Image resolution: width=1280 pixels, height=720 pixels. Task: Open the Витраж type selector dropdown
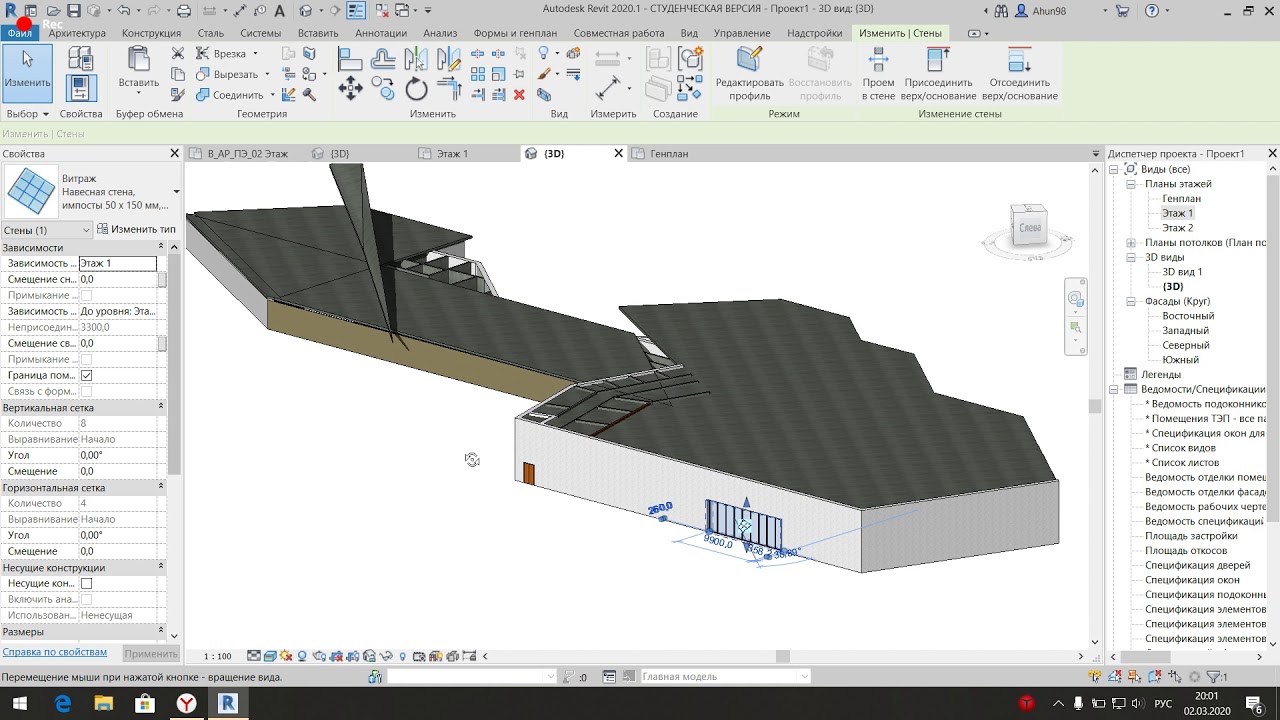[x=176, y=191]
